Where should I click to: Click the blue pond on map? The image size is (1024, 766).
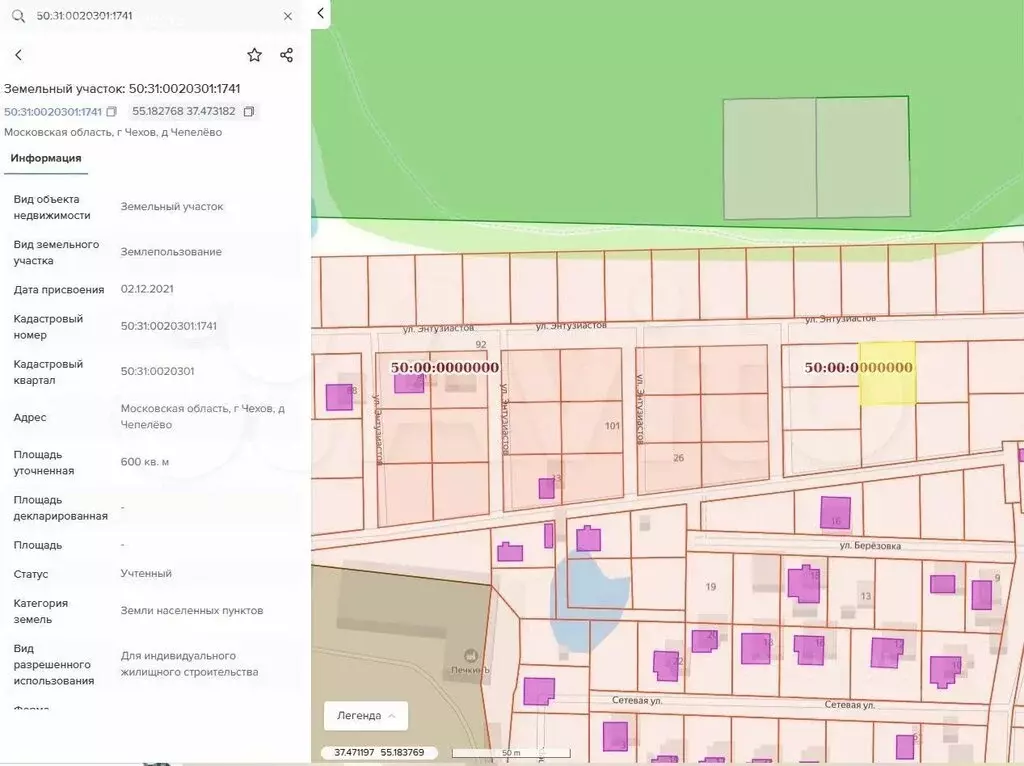pyautogui.click(x=589, y=601)
